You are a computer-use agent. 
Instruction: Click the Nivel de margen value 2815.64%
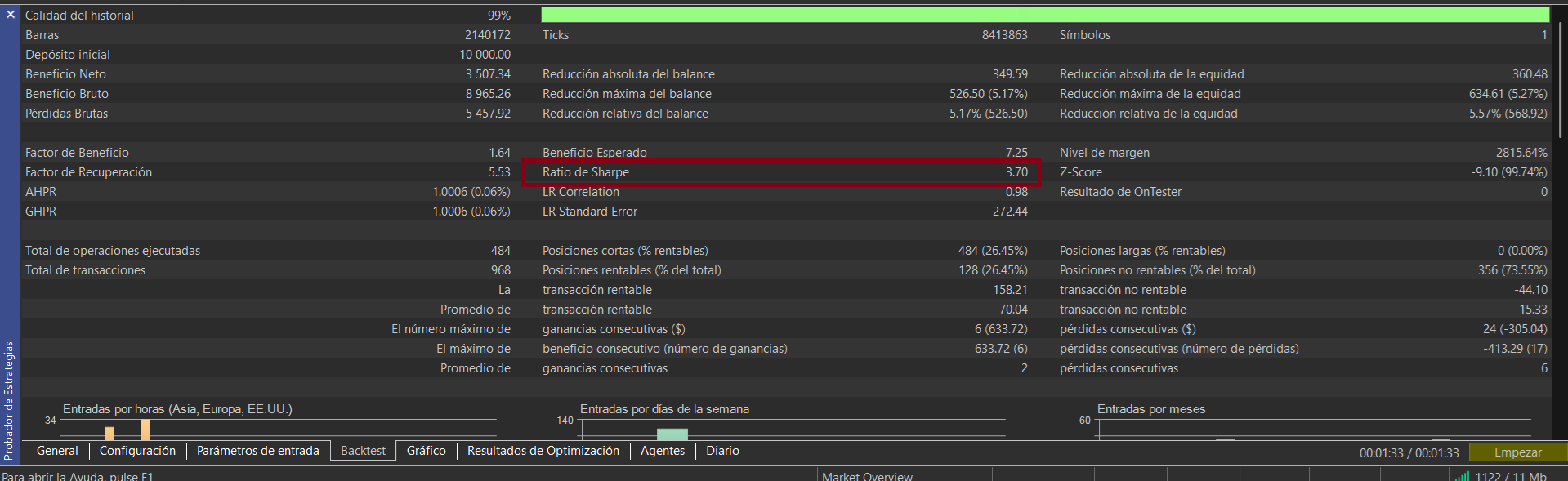point(1521,153)
